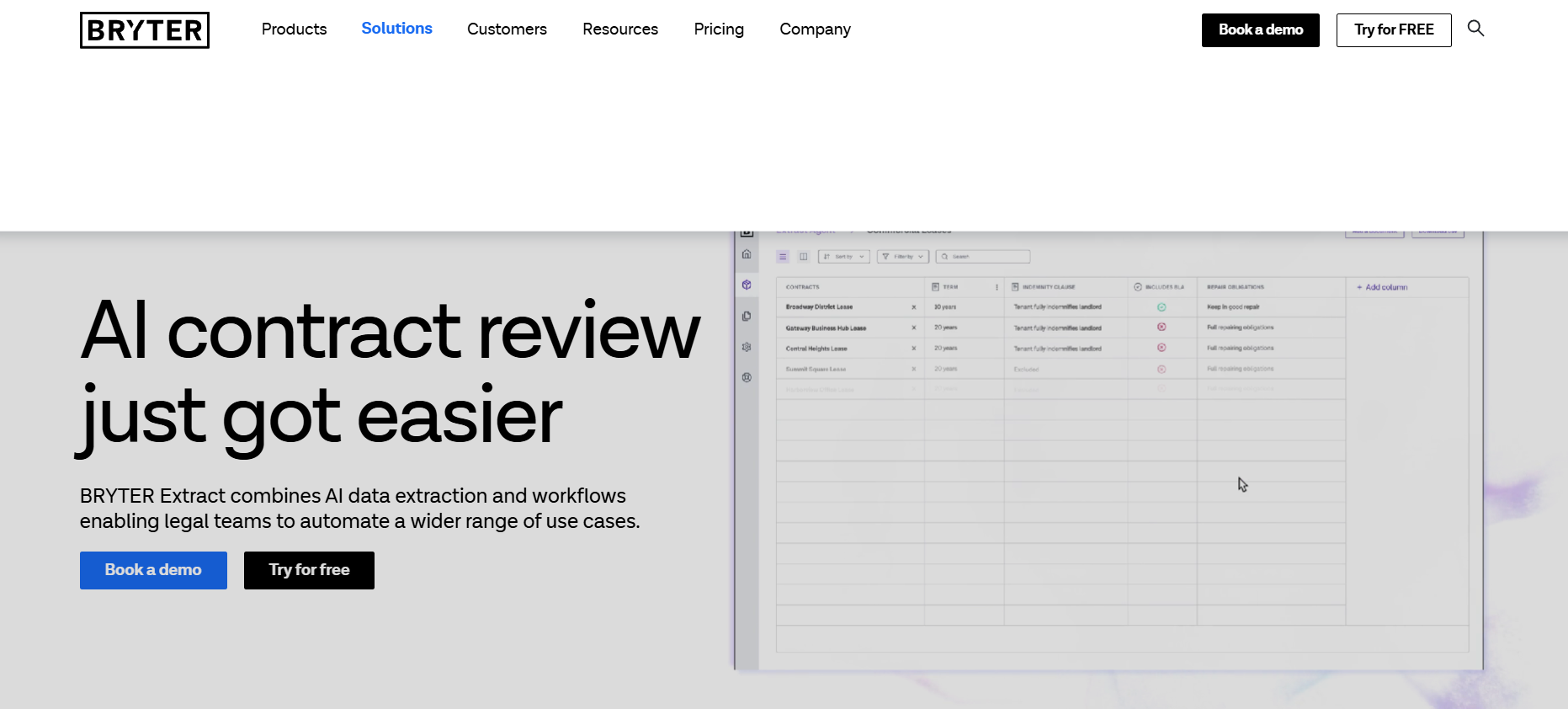Click the Indemnity Clause column type icon

[1016, 287]
